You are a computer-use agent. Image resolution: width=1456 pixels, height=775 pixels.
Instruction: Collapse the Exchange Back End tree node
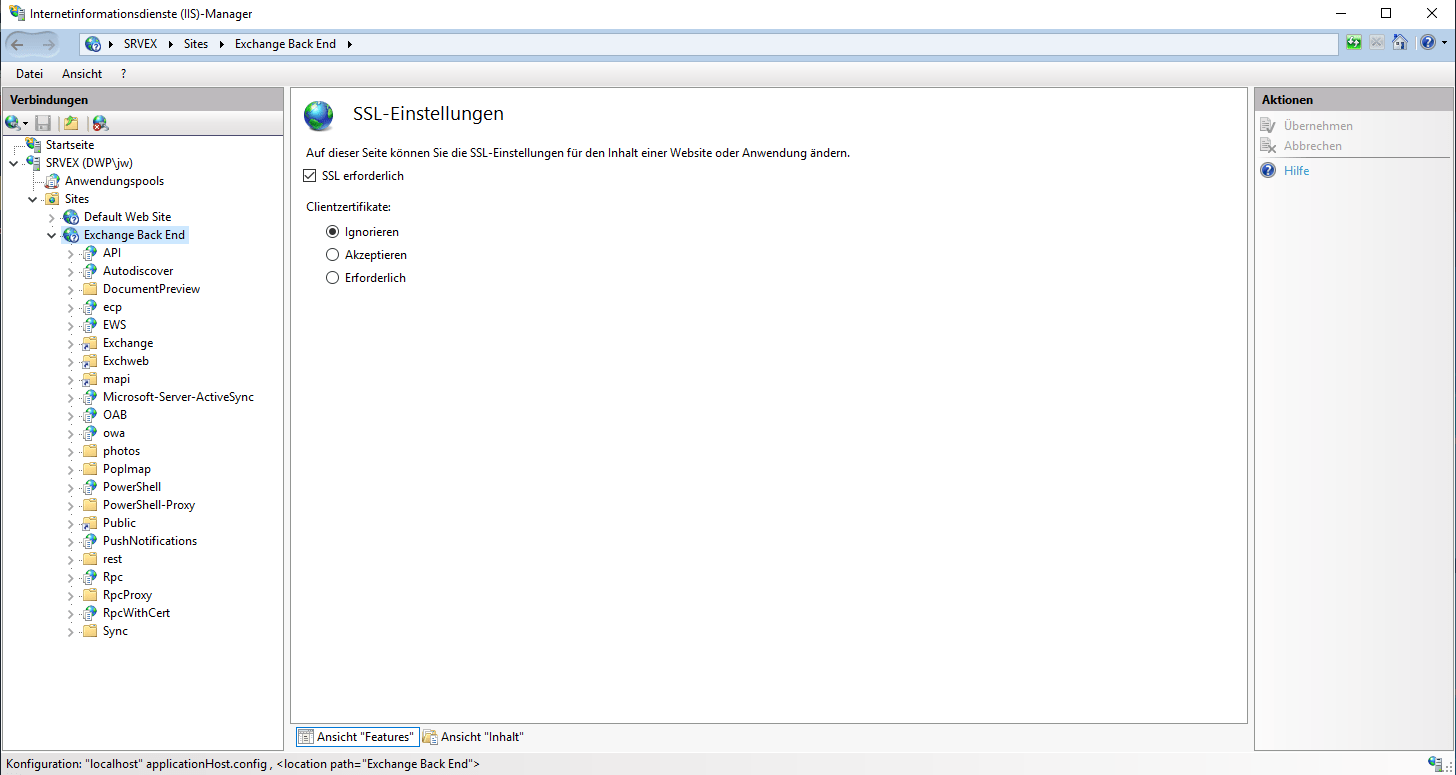coord(52,235)
